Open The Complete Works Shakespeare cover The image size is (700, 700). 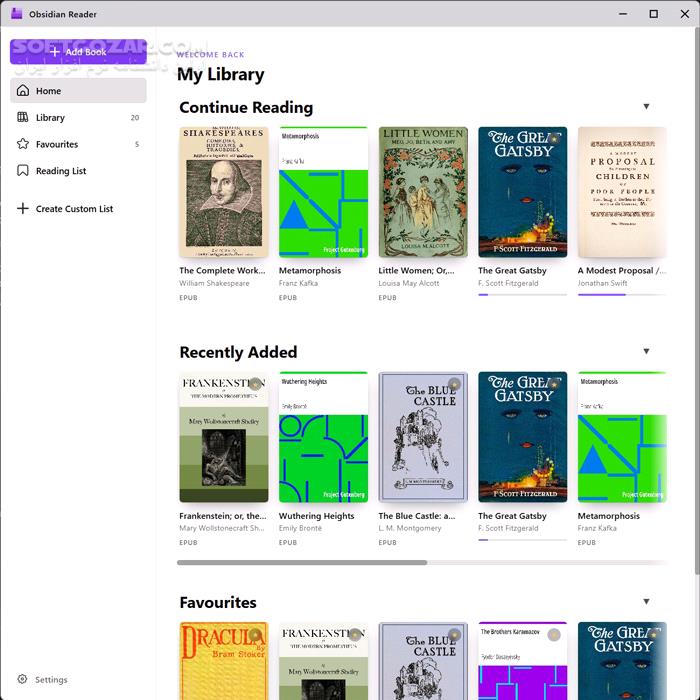(224, 192)
